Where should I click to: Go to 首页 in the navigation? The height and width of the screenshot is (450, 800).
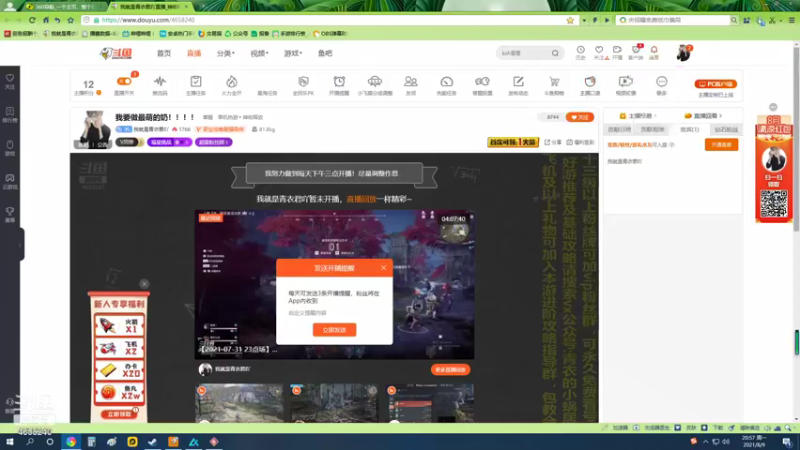pyautogui.click(x=164, y=53)
